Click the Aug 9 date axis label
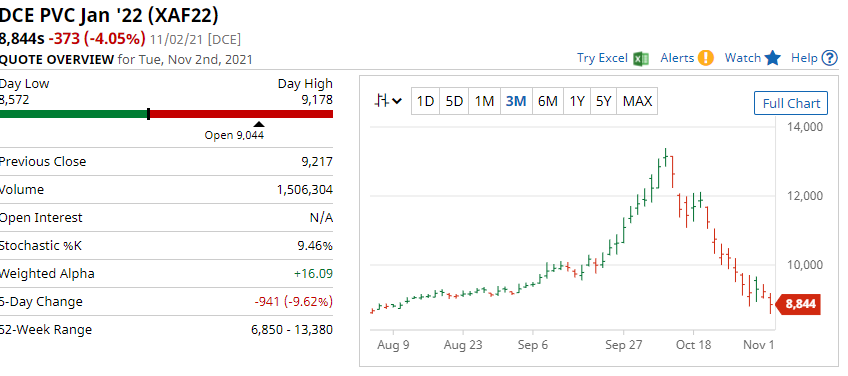The width and height of the screenshot is (848, 376). click(x=393, y=345)
